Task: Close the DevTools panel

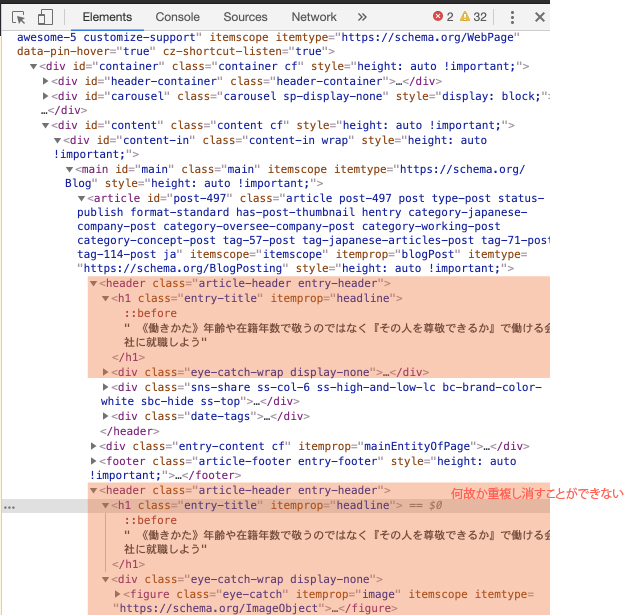Action: [x=541, y=17]
